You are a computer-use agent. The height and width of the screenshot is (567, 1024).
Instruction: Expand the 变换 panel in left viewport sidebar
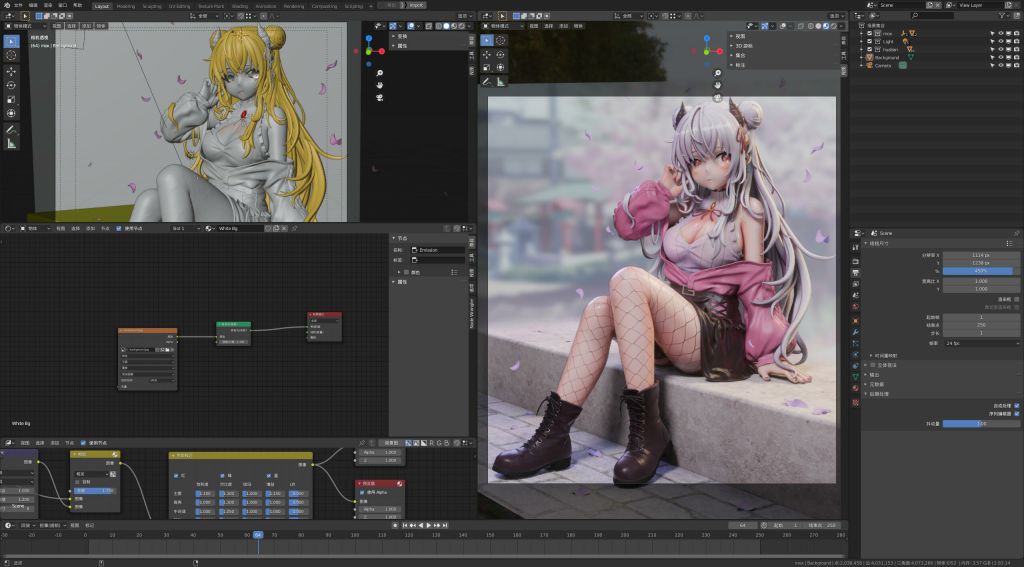click(401, 37)
